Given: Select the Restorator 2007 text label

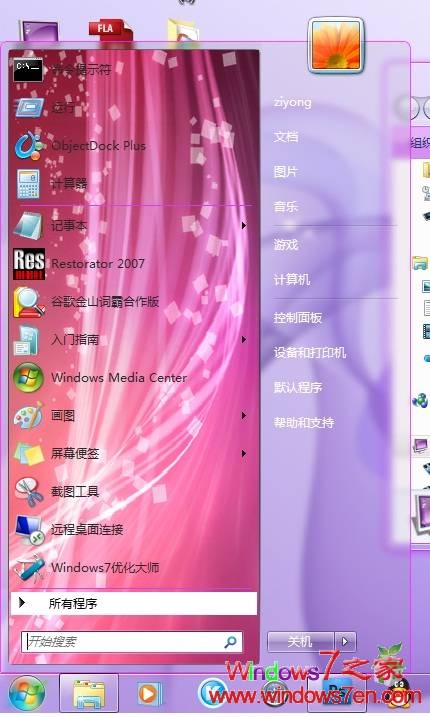Looking at the screenshot, I should point(98,263).
